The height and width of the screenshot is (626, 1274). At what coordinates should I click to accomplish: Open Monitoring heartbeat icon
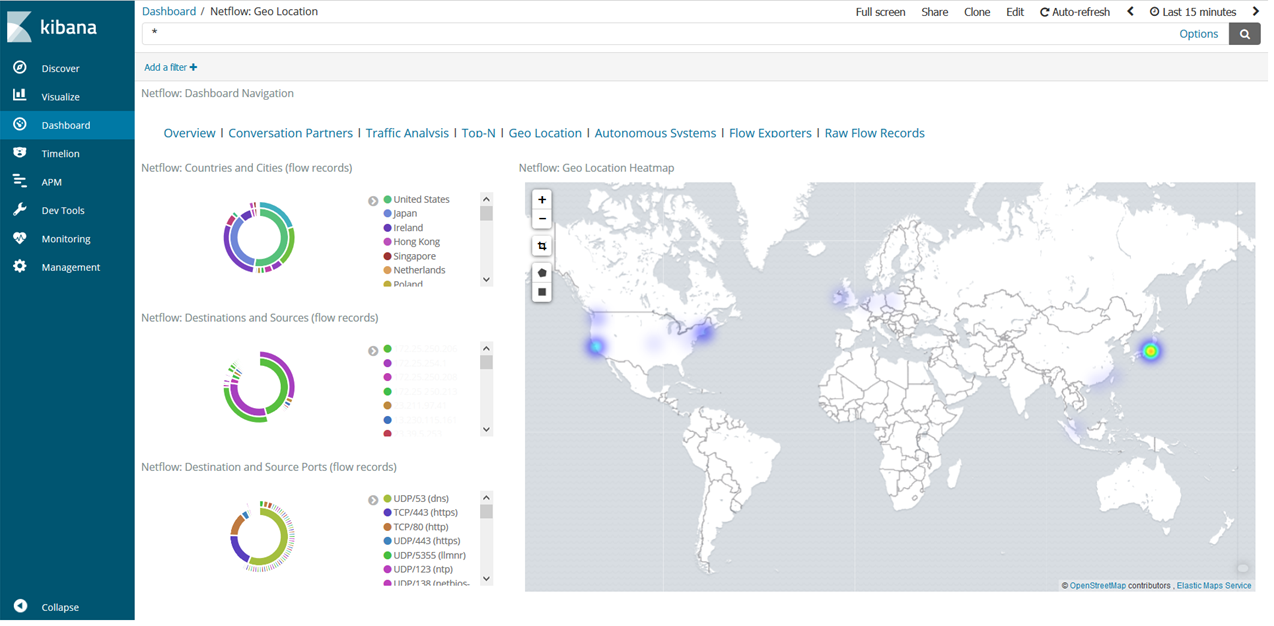[x=19, y=238]
